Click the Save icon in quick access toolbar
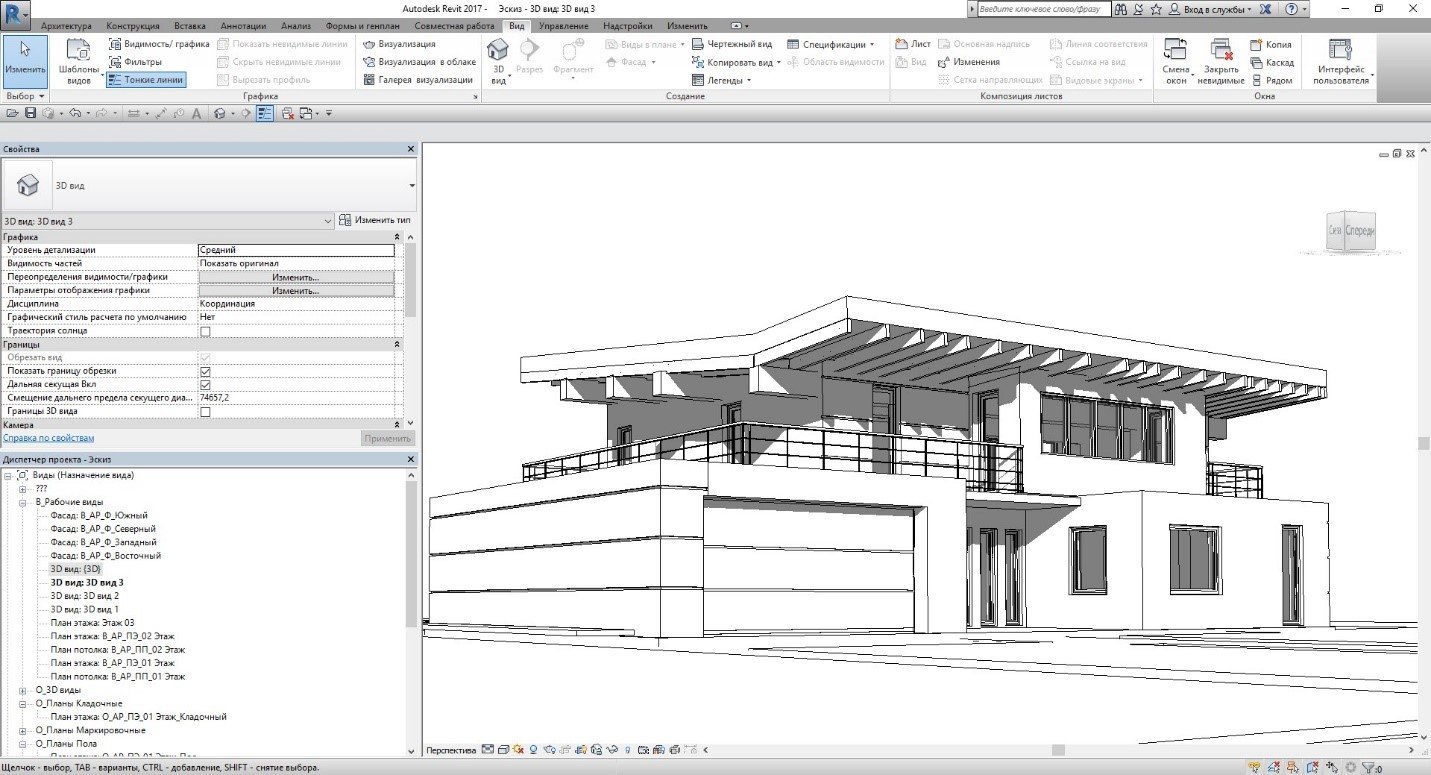This screenshot has width=1431, height=775. tap(31, 114)
